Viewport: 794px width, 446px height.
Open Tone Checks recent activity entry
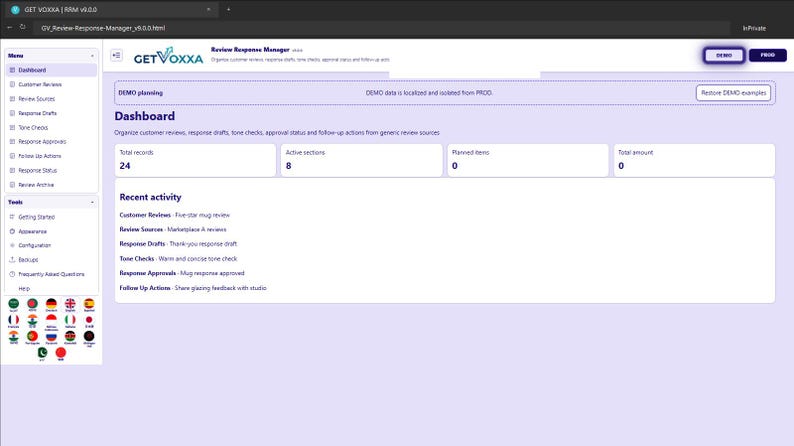coord(178,259)
